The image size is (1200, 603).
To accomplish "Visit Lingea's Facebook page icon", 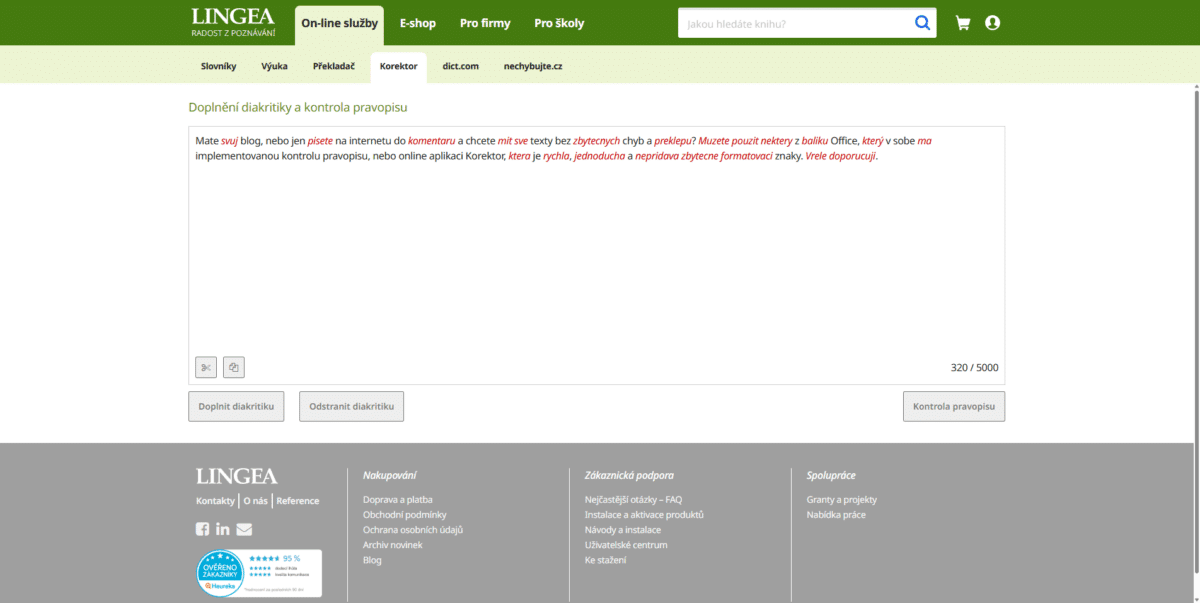I will 203,529.
